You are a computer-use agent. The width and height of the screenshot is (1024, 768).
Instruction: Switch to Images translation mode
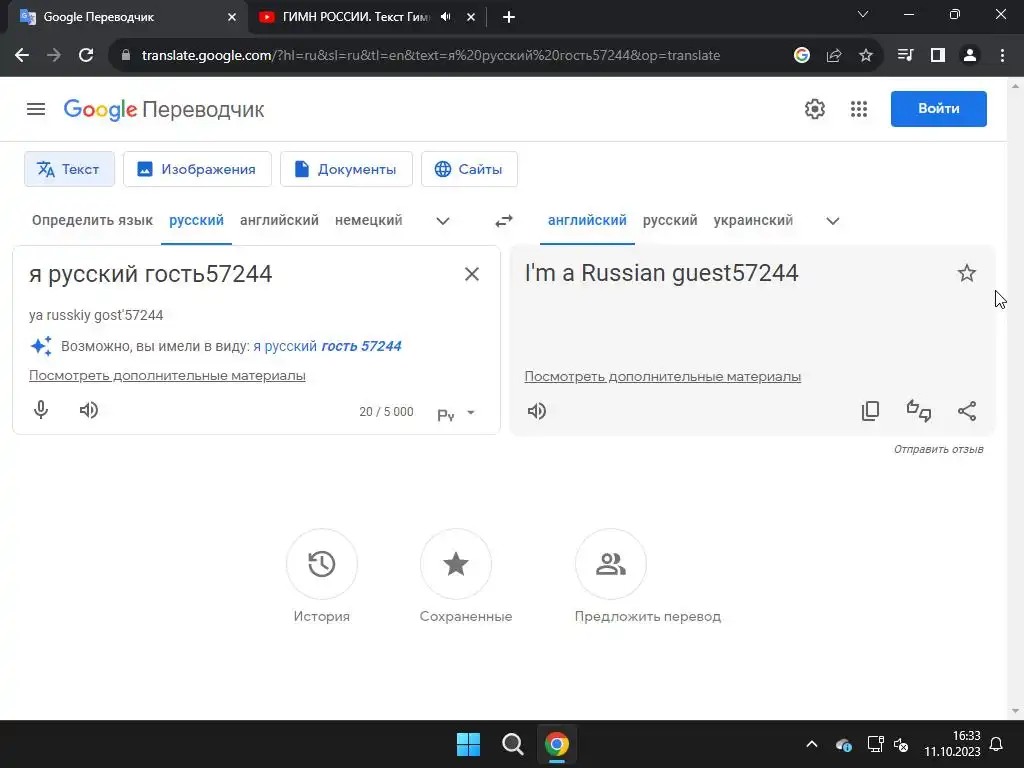(197, 169)
